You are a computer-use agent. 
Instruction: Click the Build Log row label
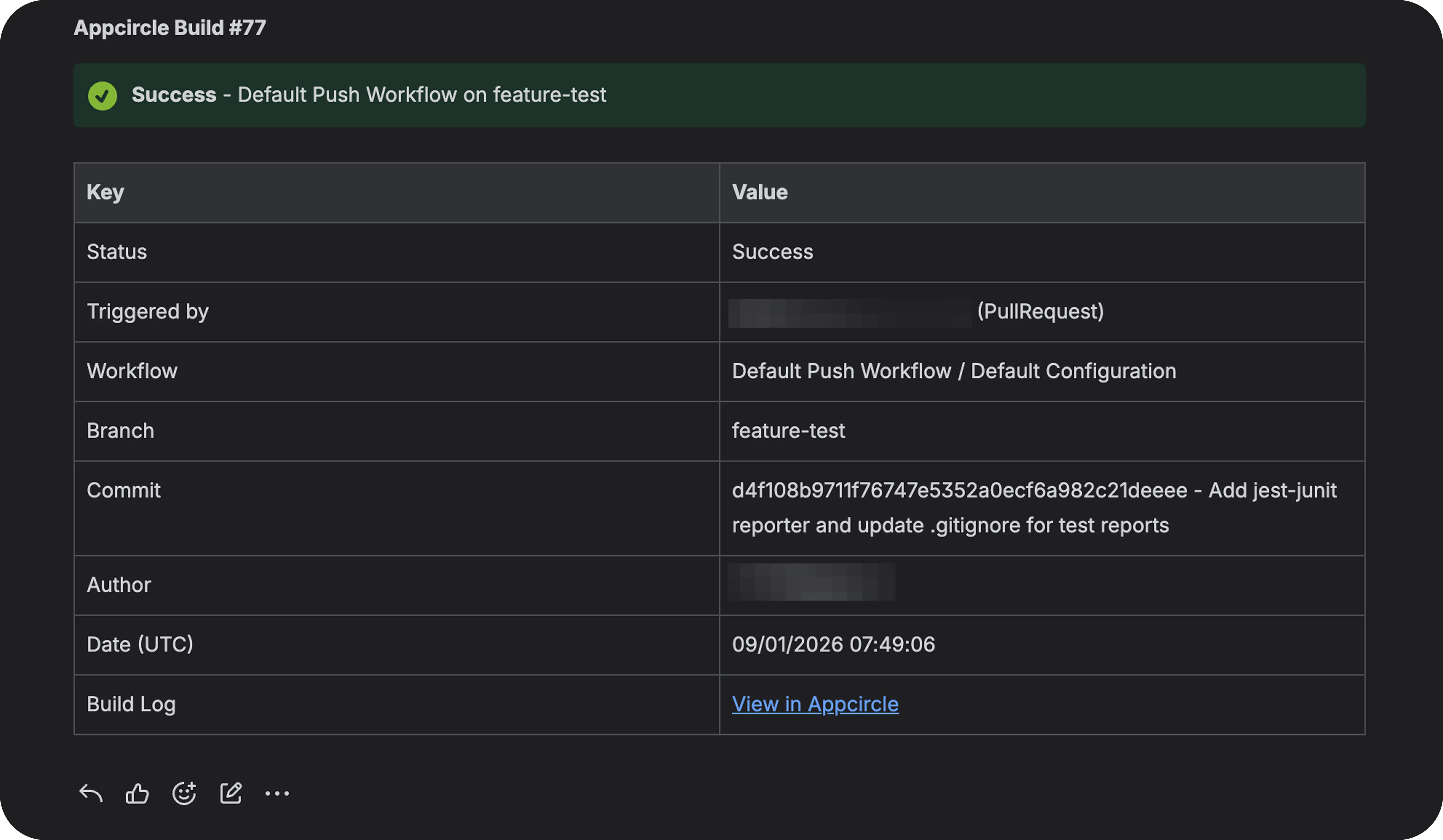(131, 705)
